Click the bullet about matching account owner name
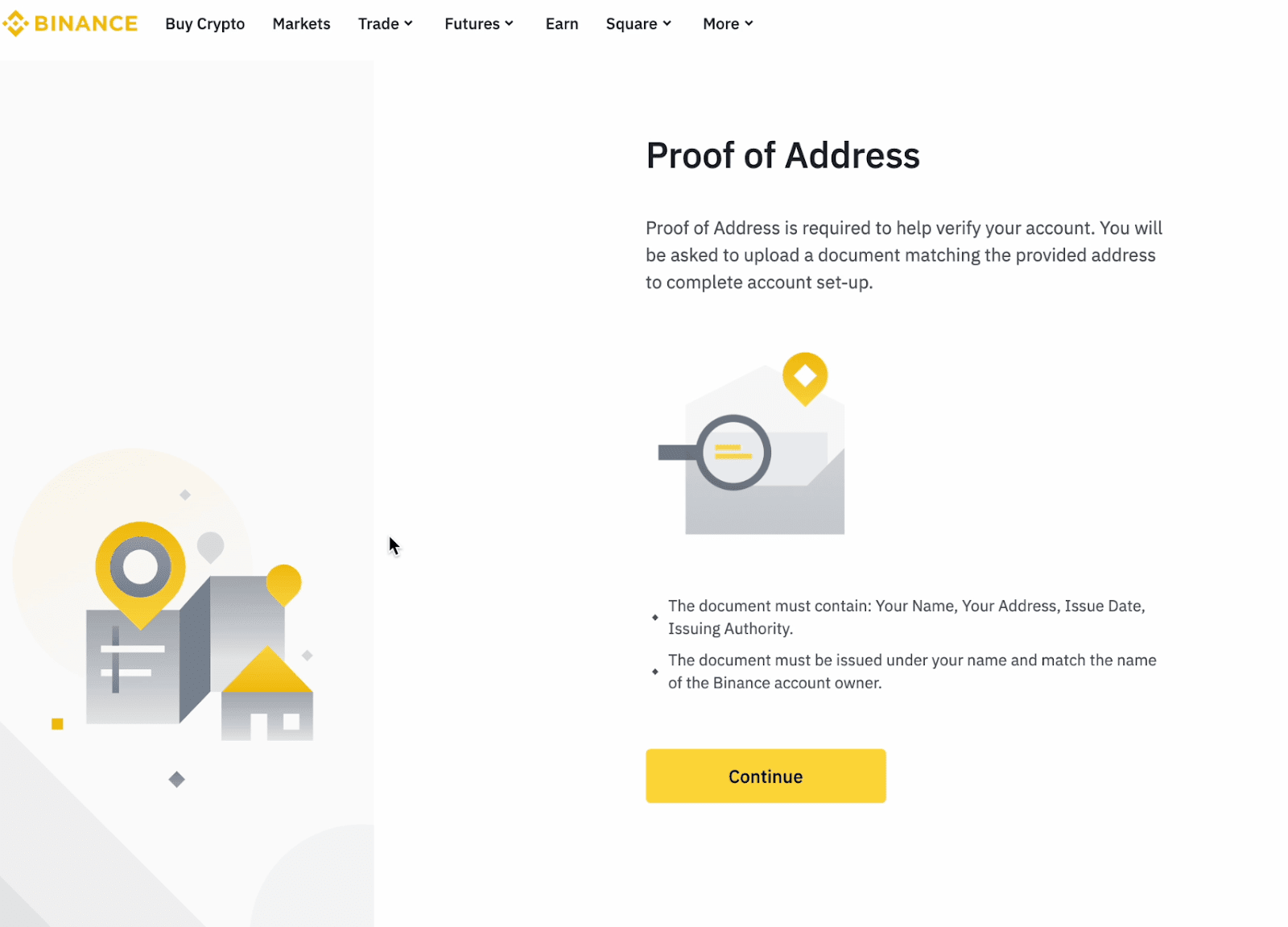 tap(912, 672)
